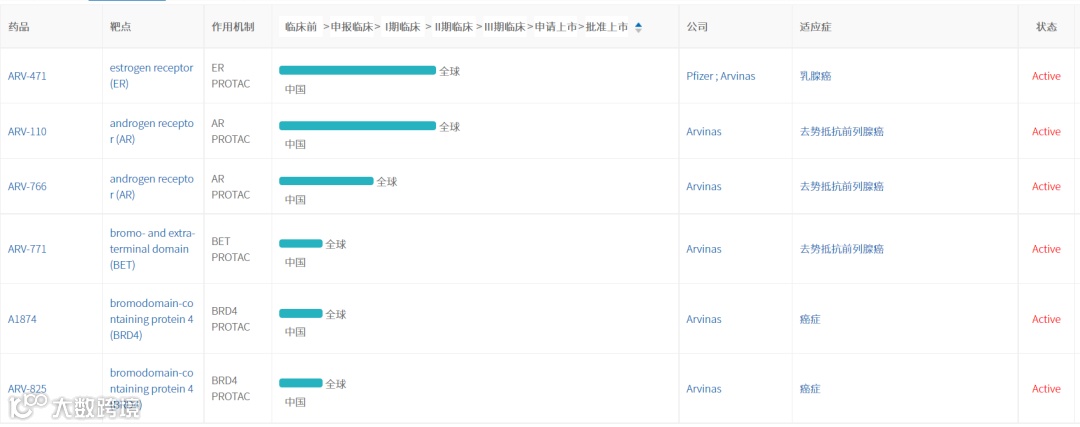Click ARV-471 global progress bar
1080x427 pixels.
pyautogui.click(x=357, y=70)
